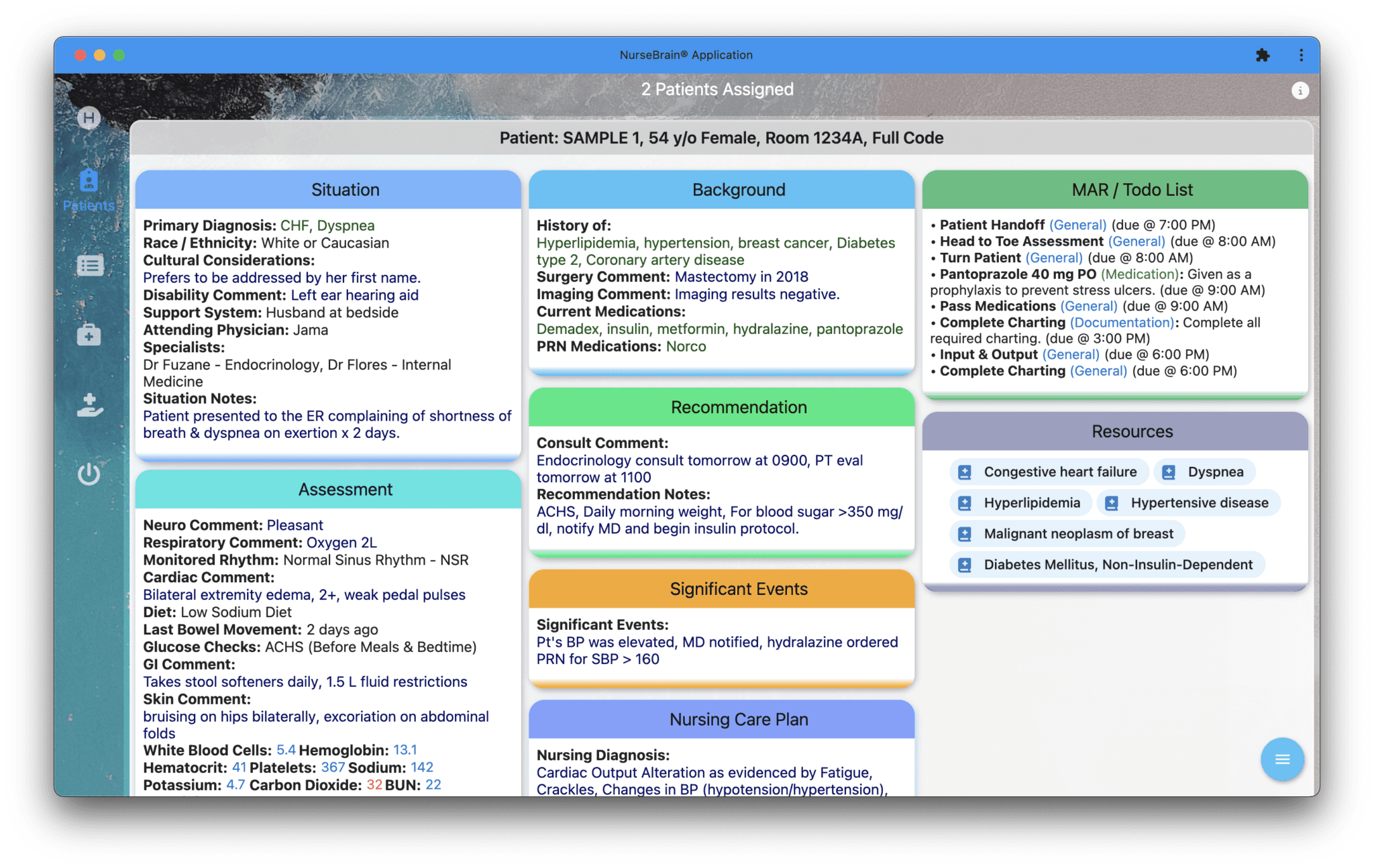
Task: Click the Left ear hearing aid comment
Action: pyautogui.click(x=354, y=296)
